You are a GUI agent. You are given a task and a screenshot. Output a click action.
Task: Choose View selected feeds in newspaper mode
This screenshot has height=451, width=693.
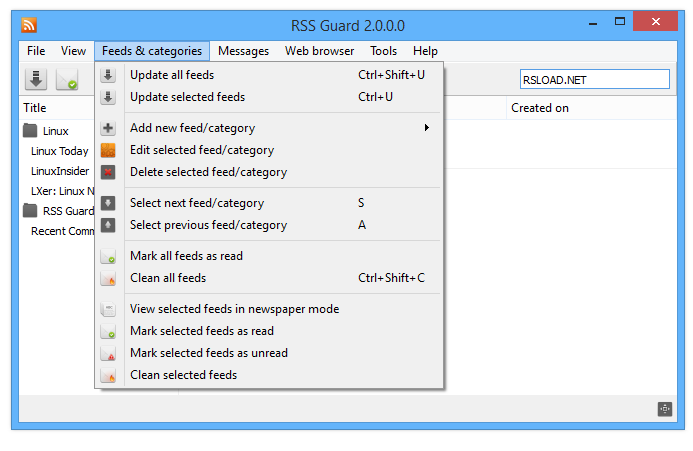(x=269, y=309)
